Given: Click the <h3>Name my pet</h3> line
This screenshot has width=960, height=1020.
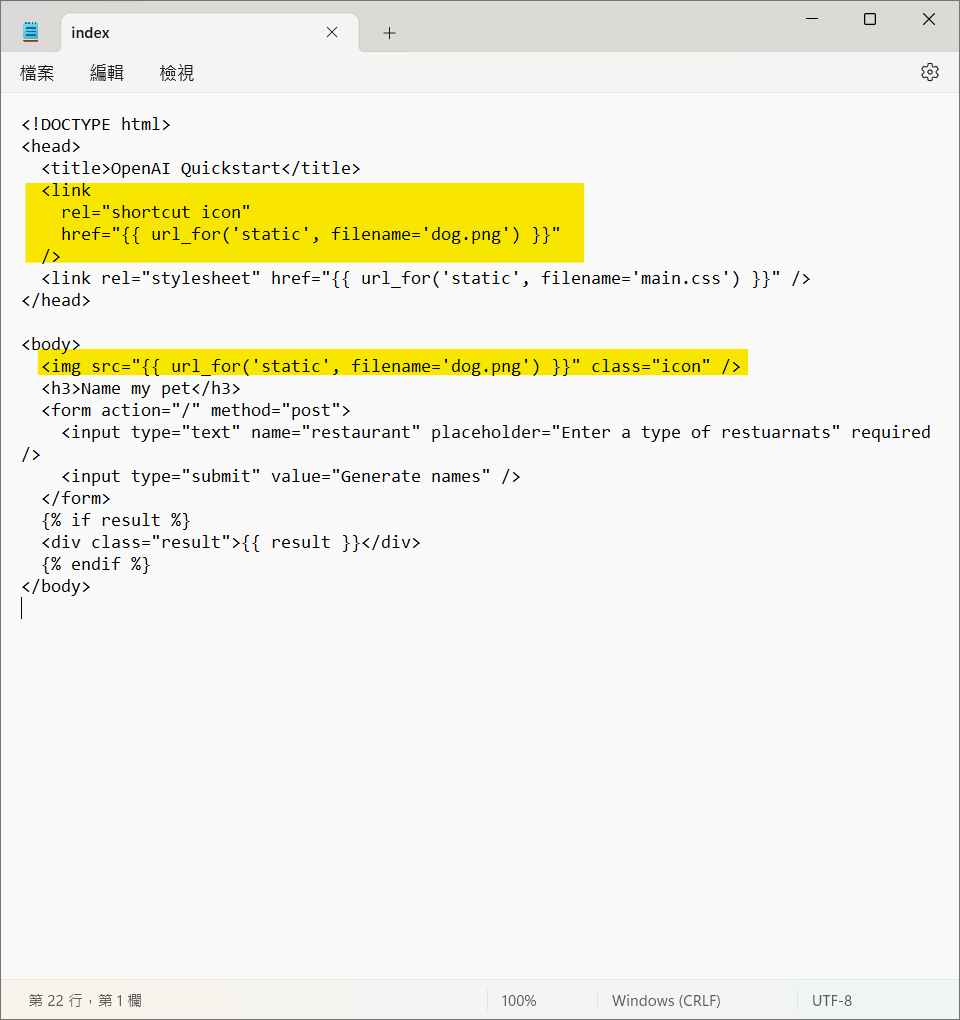Looking at the screenshot, I should click(140, 389).
